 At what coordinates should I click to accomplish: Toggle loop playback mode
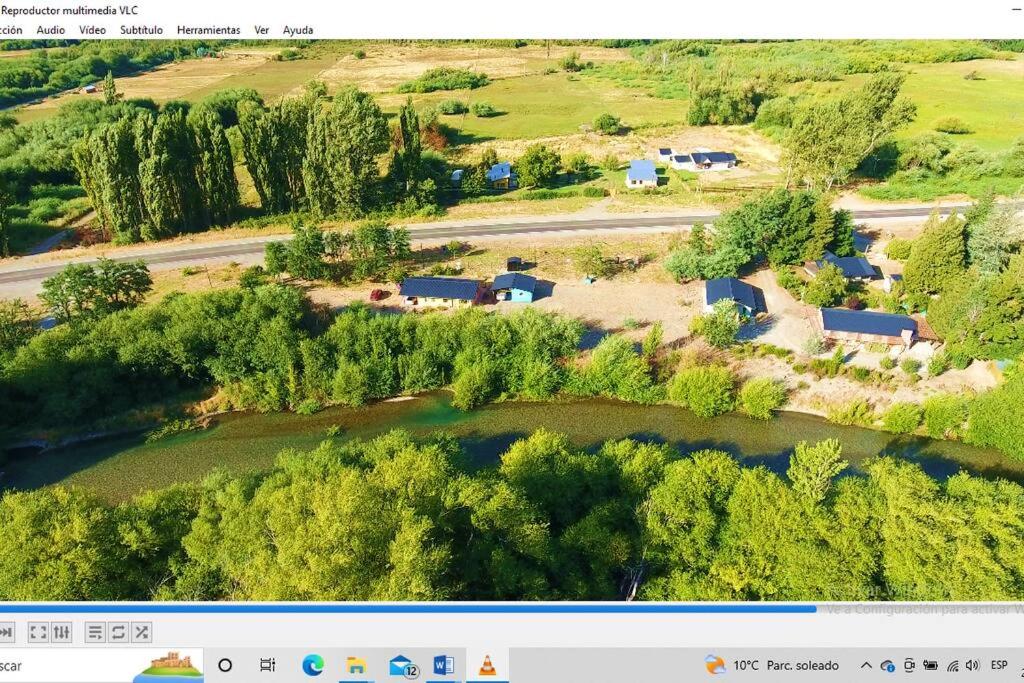pos(118,632)
